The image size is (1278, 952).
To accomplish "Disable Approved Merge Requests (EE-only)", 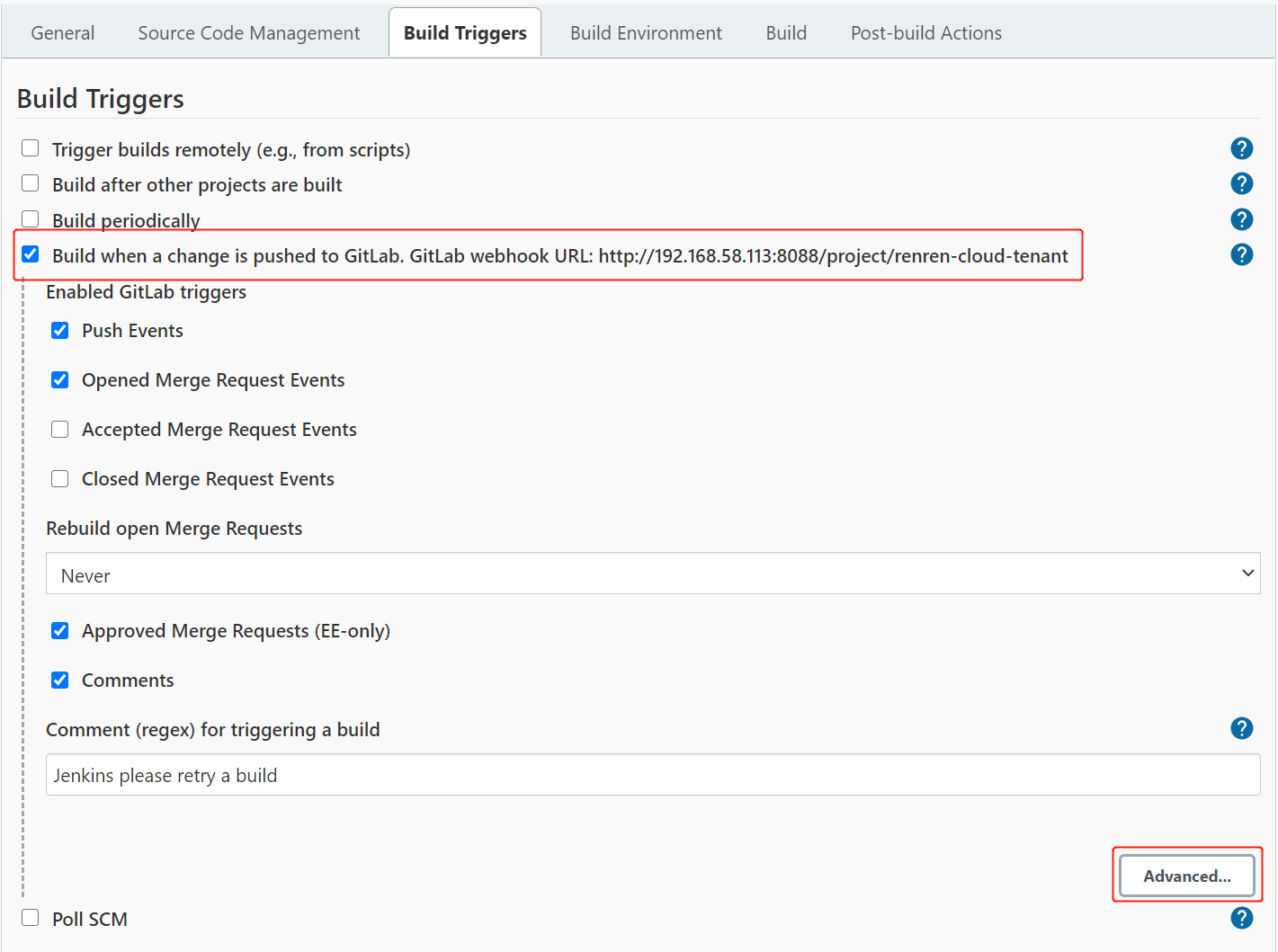I will [59, 630].
